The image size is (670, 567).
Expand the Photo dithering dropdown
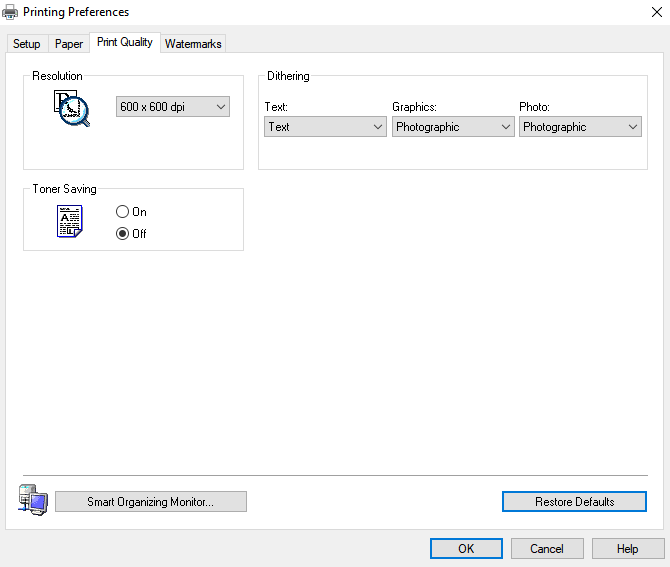tap(580, 127)
